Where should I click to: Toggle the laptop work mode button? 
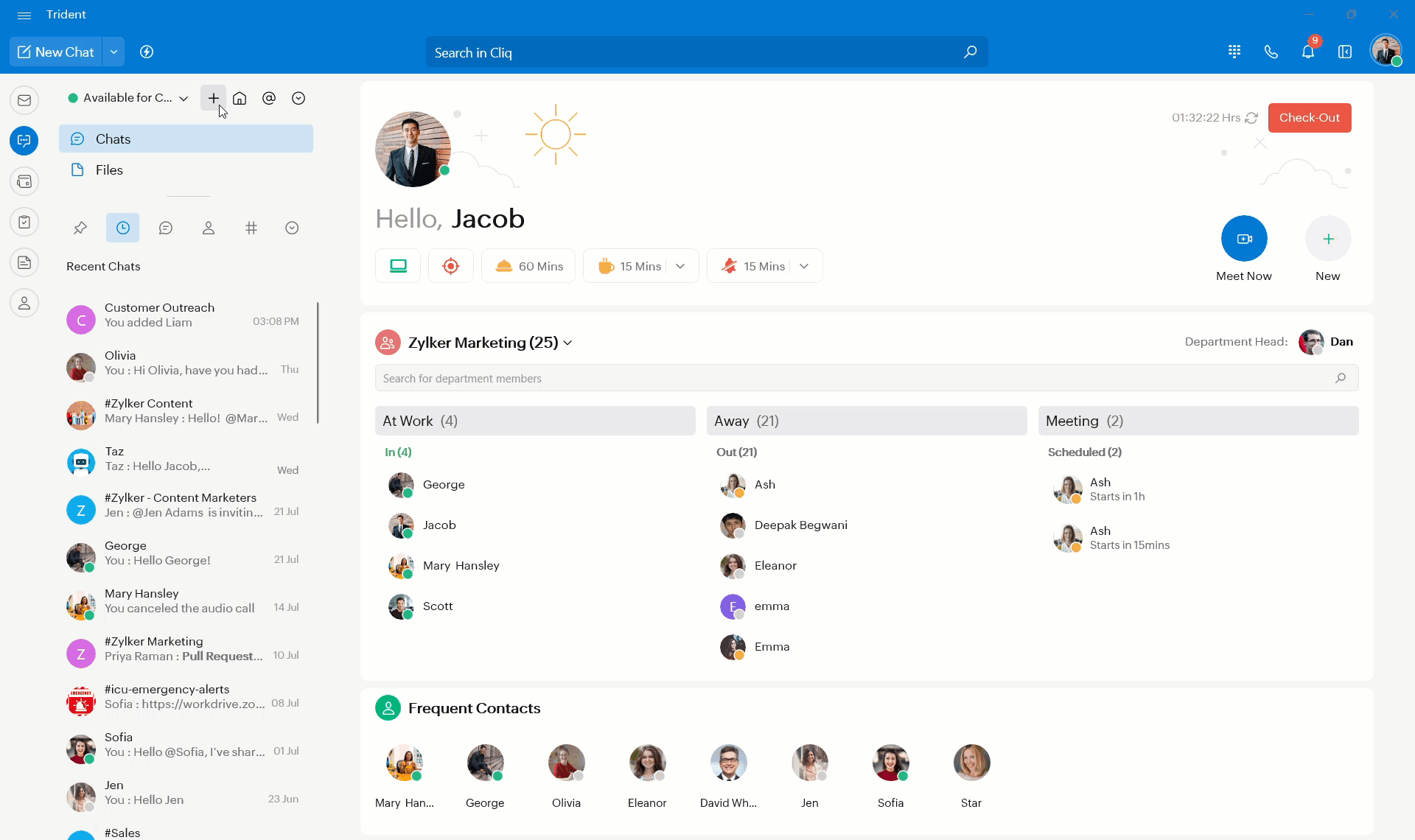398,266
